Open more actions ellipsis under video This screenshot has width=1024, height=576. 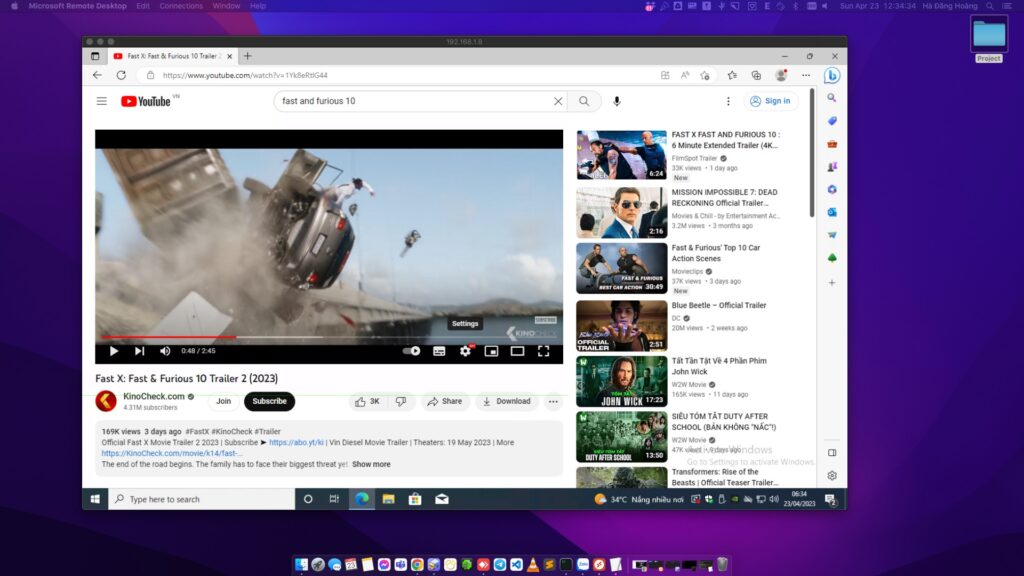pyautogui.click(x=553, y=402)
